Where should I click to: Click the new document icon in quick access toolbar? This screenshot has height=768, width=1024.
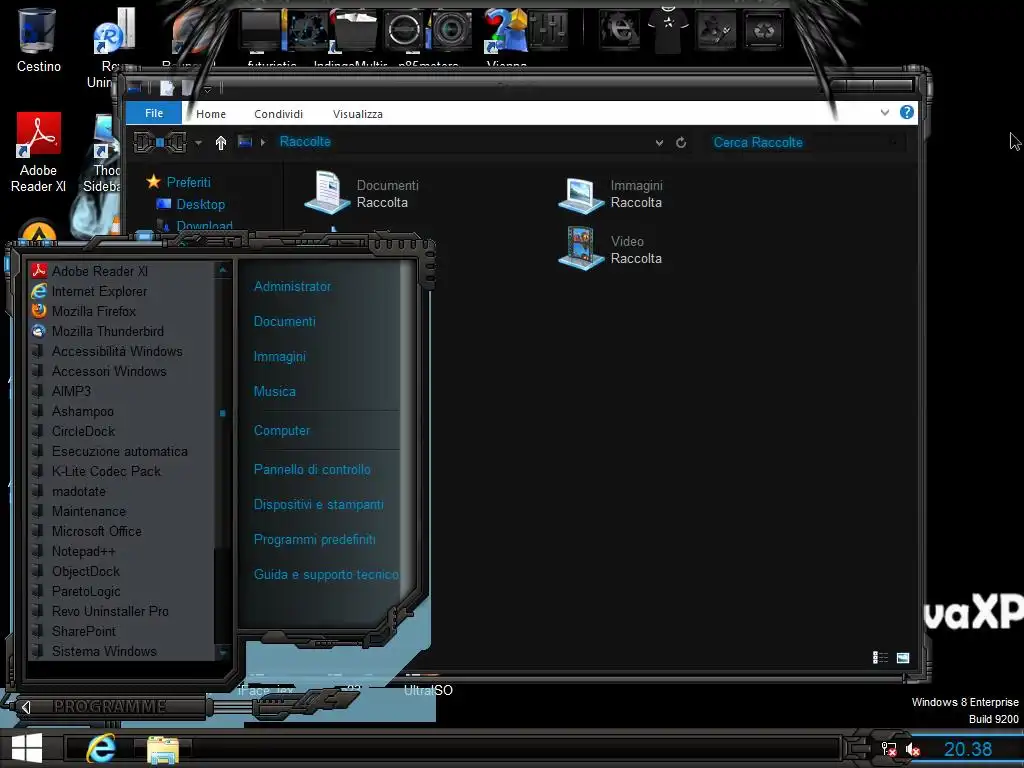(x=167, y=88)
